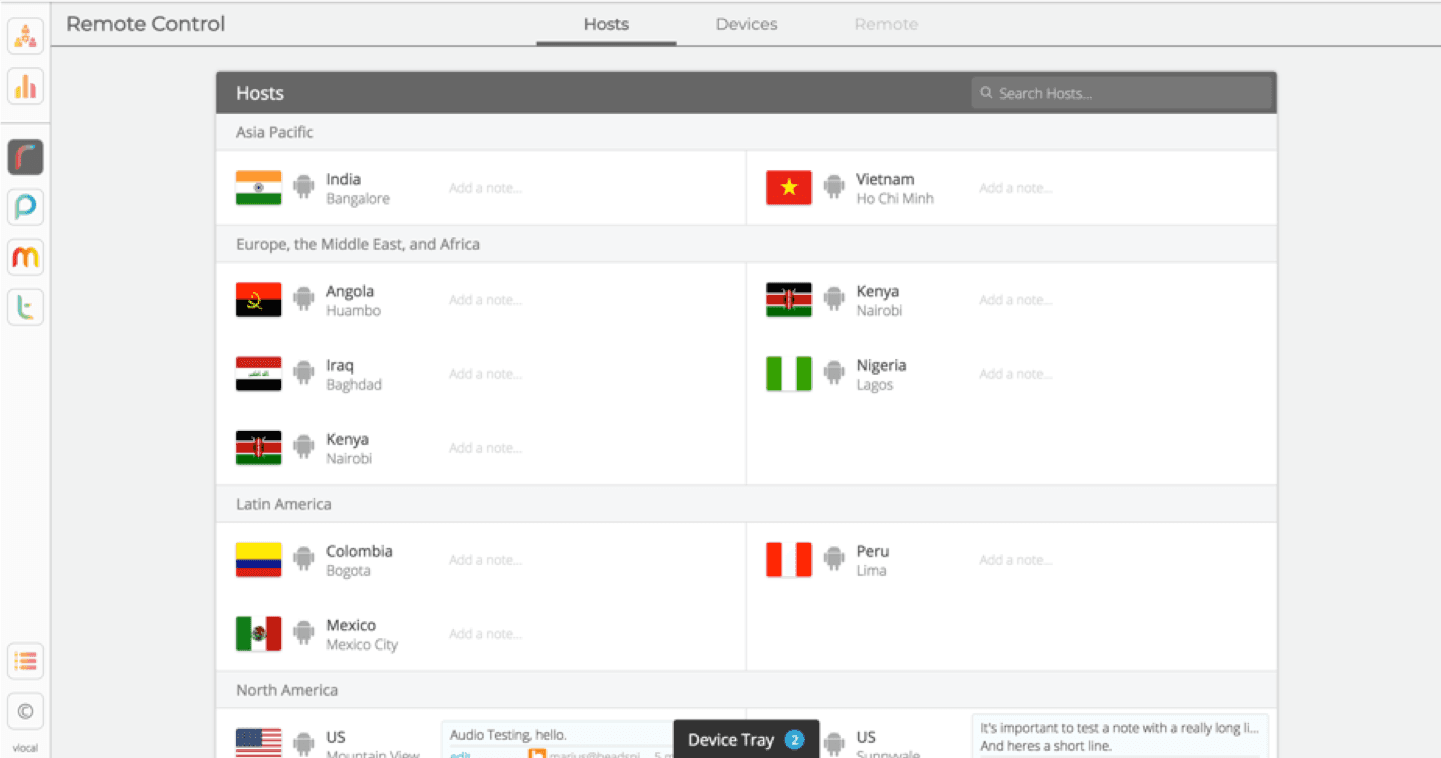The image size is (1441, 758).
Task: Open the 'p' app icon in sidebar
Action: tap(26, 207)
